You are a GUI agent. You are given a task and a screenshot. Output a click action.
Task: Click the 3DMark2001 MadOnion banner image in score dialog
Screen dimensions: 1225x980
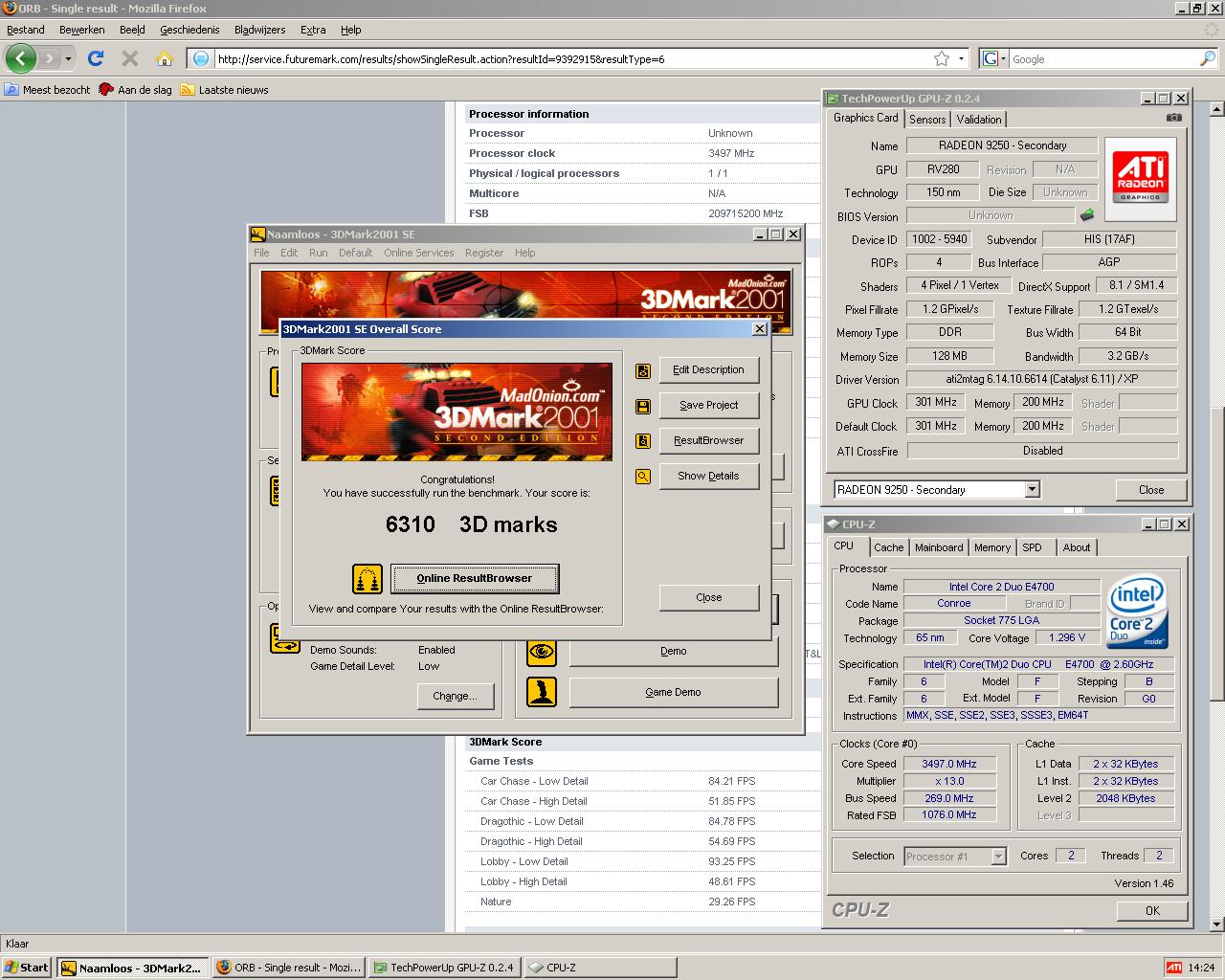(x=457, y=412)
